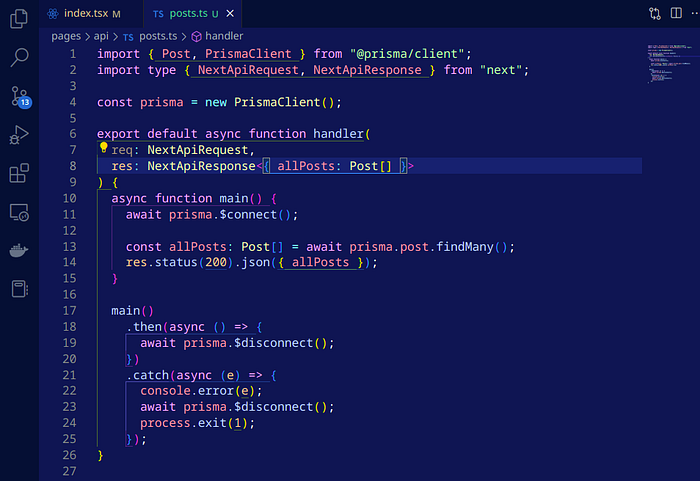Open the posts.ts breadcrumb dropdown
This screenshot has height=481, width=700.
point(150,36)
